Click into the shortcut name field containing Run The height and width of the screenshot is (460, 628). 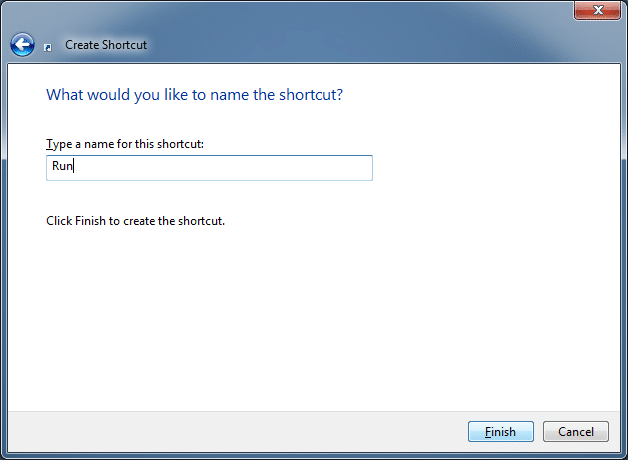[x=209, y=168]
